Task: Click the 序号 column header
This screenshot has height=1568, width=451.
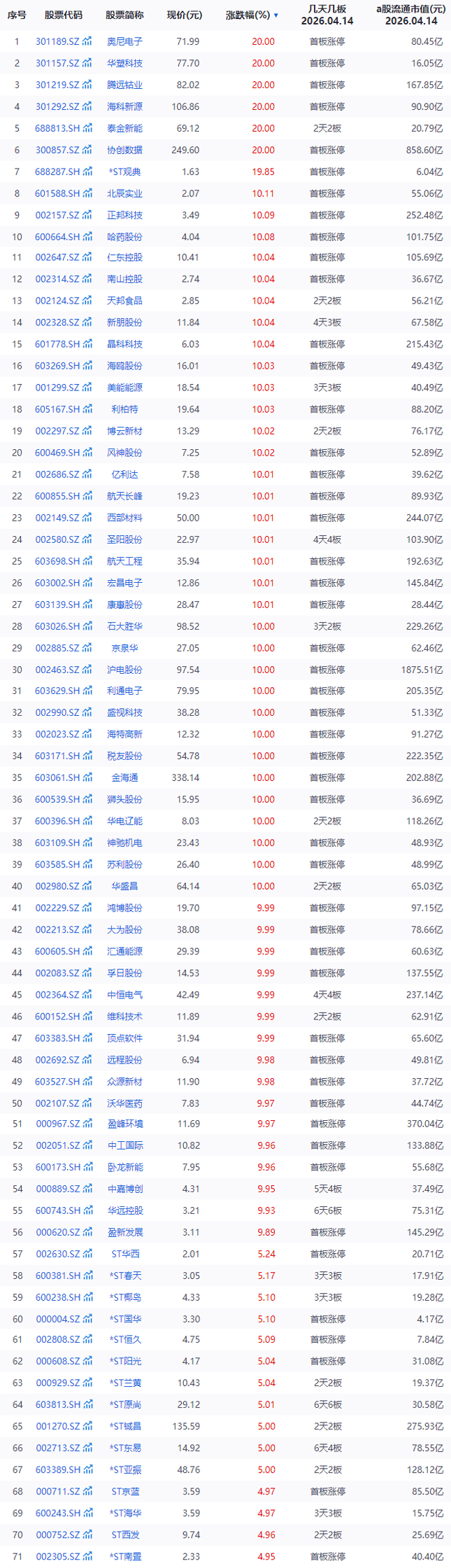Action: point(17,15)
